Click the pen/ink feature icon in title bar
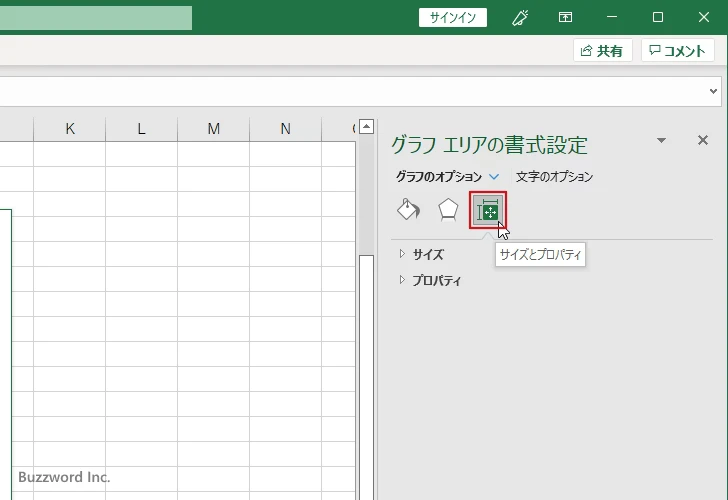 coord(520,18)
